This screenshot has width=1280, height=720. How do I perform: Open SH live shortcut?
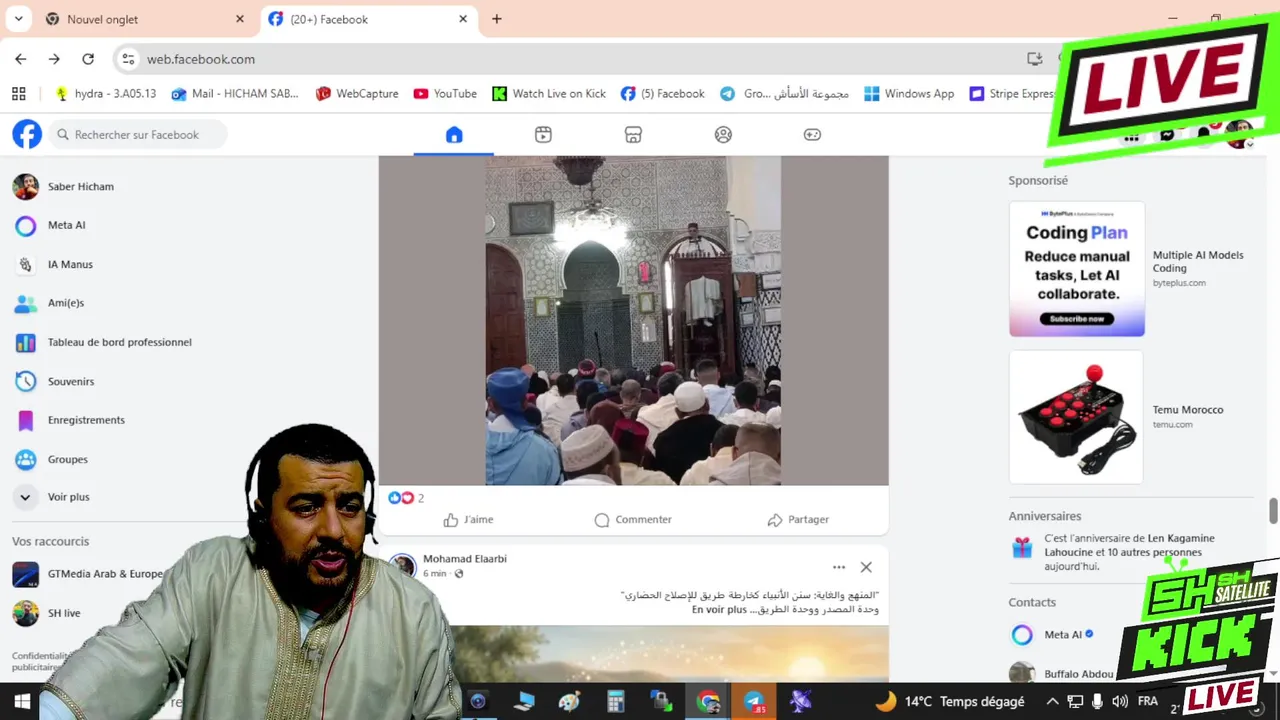point(64,613)
